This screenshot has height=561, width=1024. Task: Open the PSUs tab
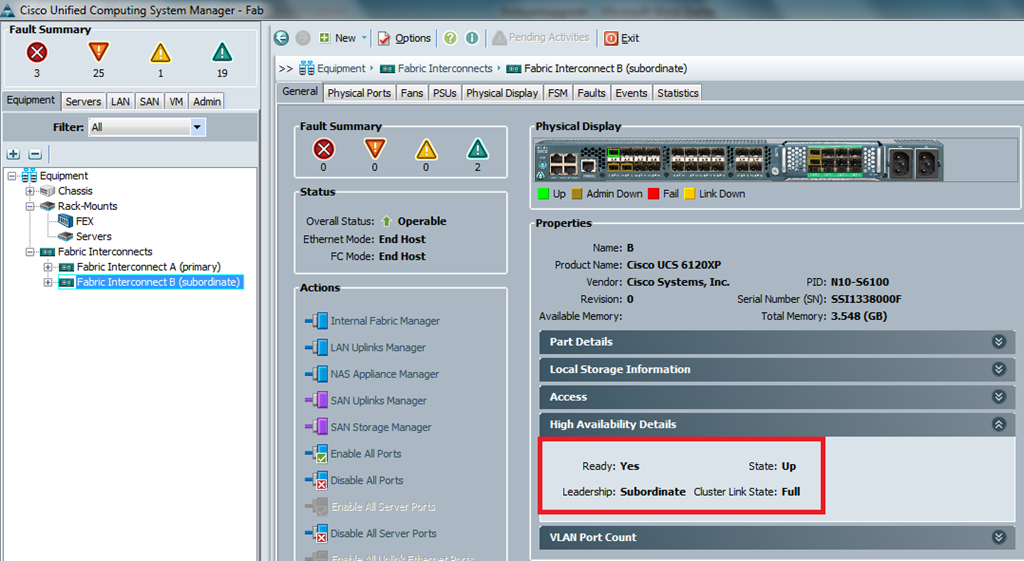(x=445, y=93)
